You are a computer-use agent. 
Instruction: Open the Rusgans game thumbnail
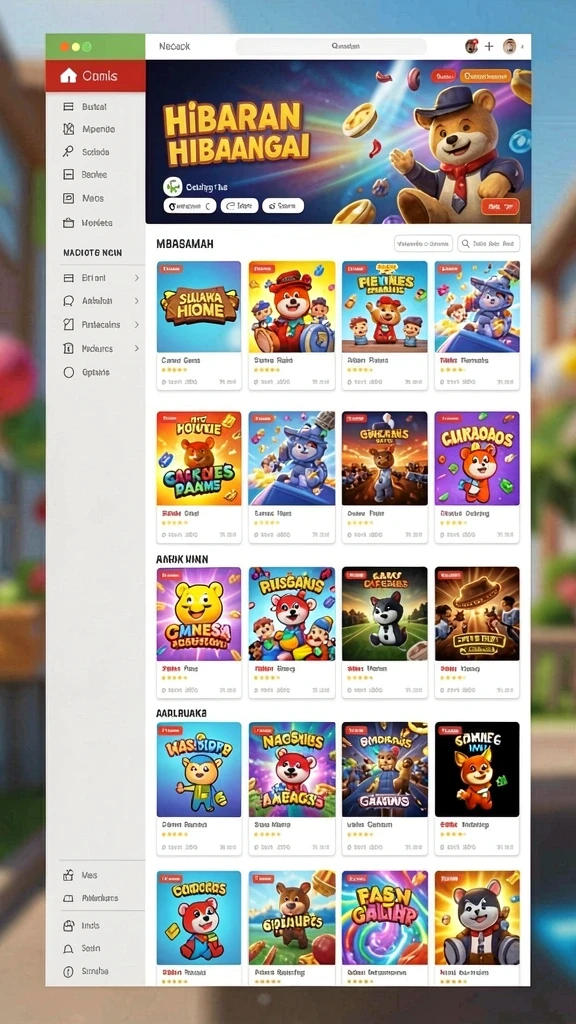tap(292, 614)
